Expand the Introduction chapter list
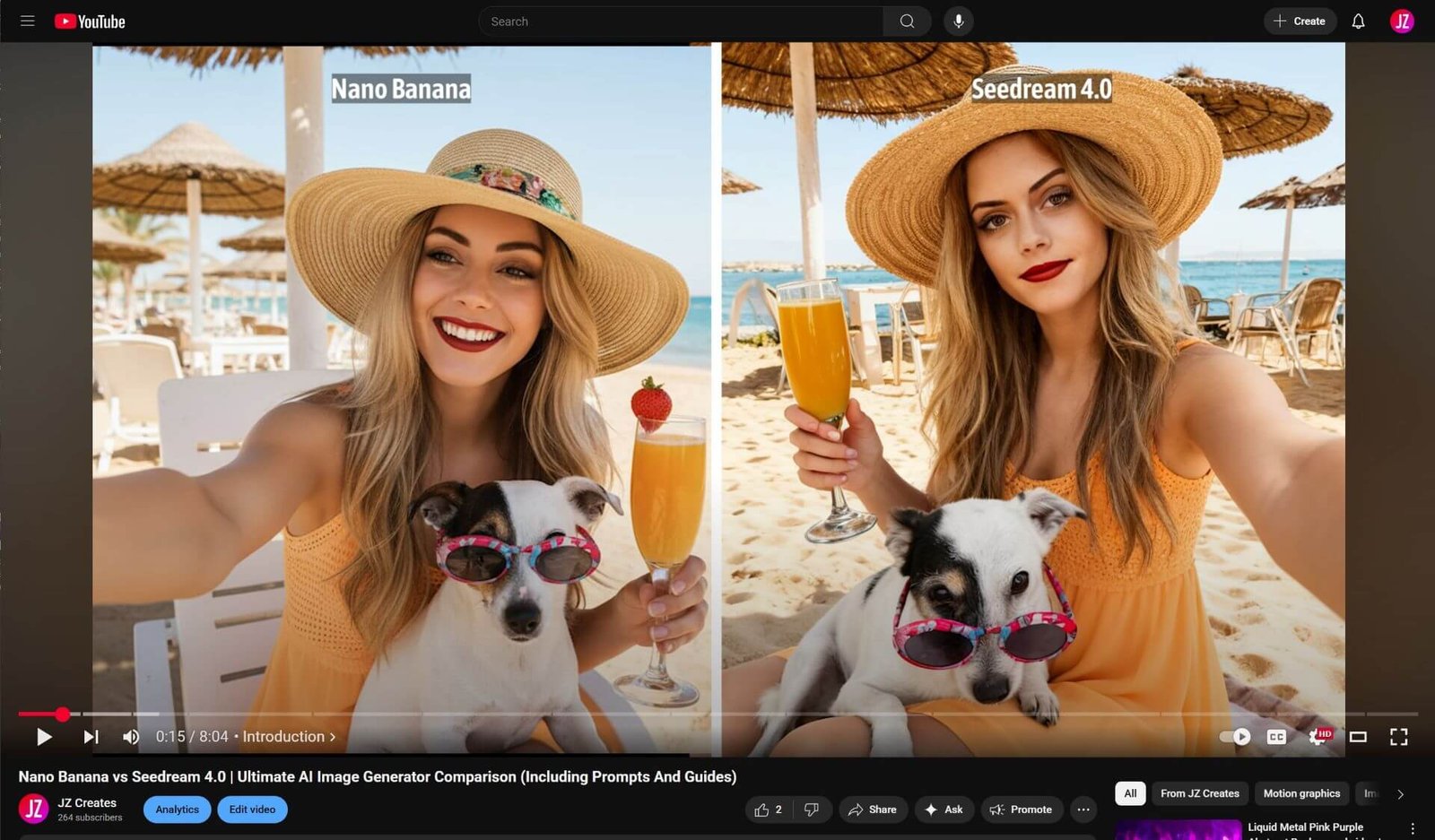 289,737
